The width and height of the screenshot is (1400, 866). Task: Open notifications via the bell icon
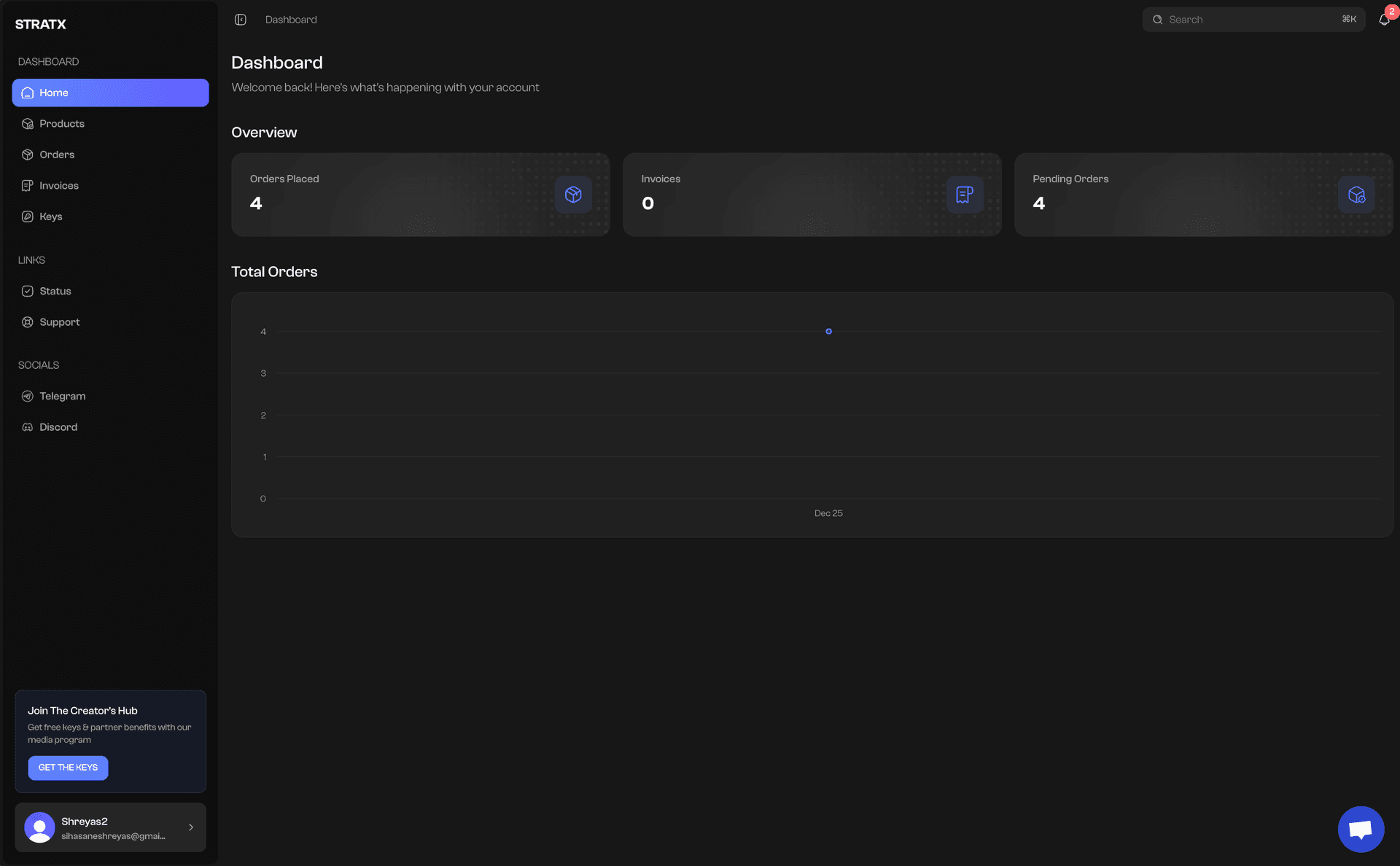[x=1383, y=20]
